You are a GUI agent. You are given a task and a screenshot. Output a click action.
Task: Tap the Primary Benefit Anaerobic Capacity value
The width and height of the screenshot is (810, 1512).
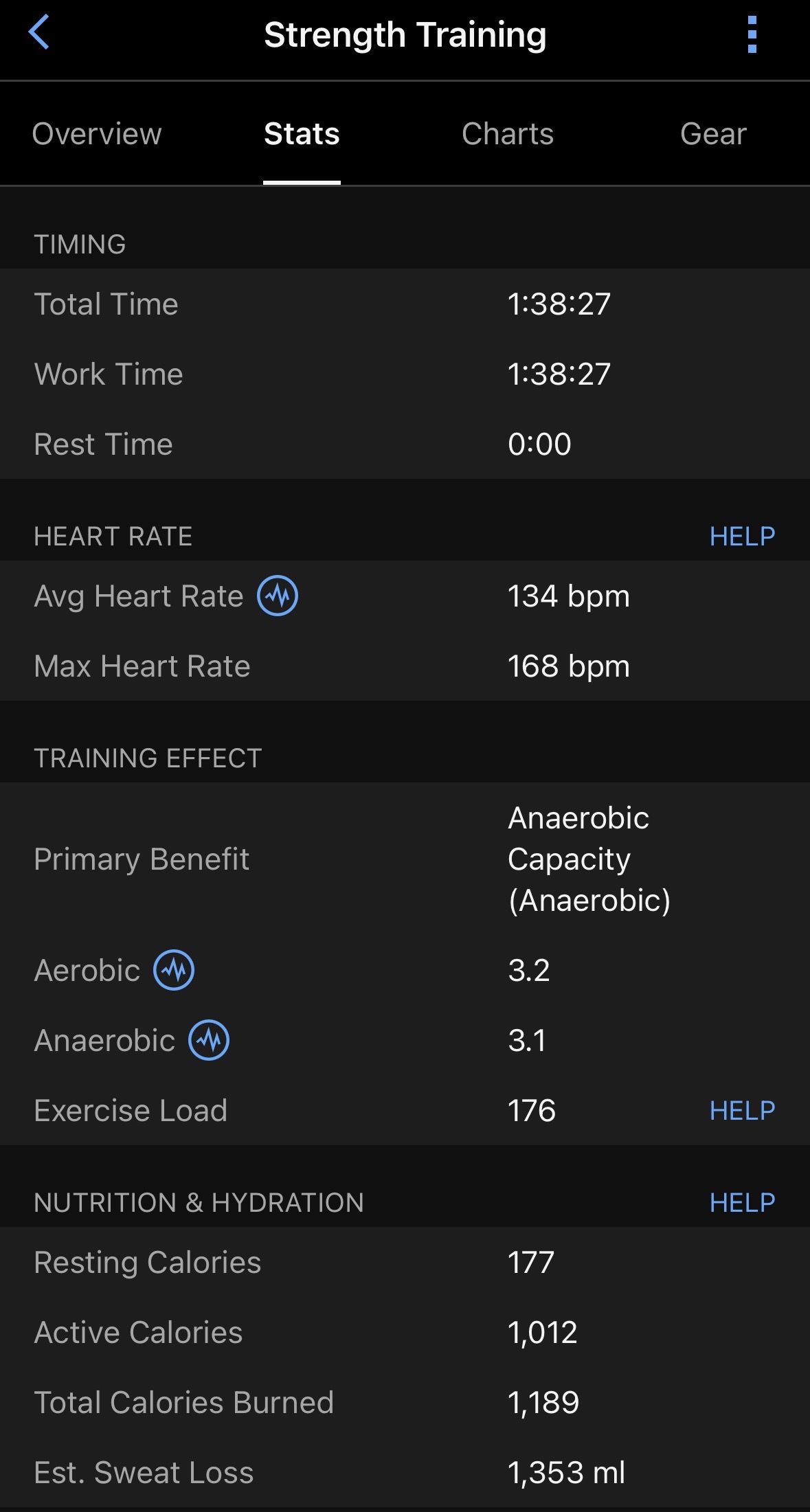tap(589, 859)
